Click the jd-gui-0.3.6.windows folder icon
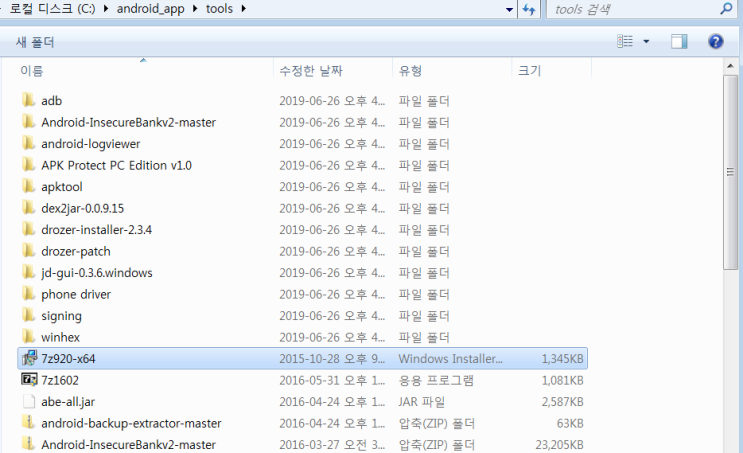743x453 pixels. [28, 272]
